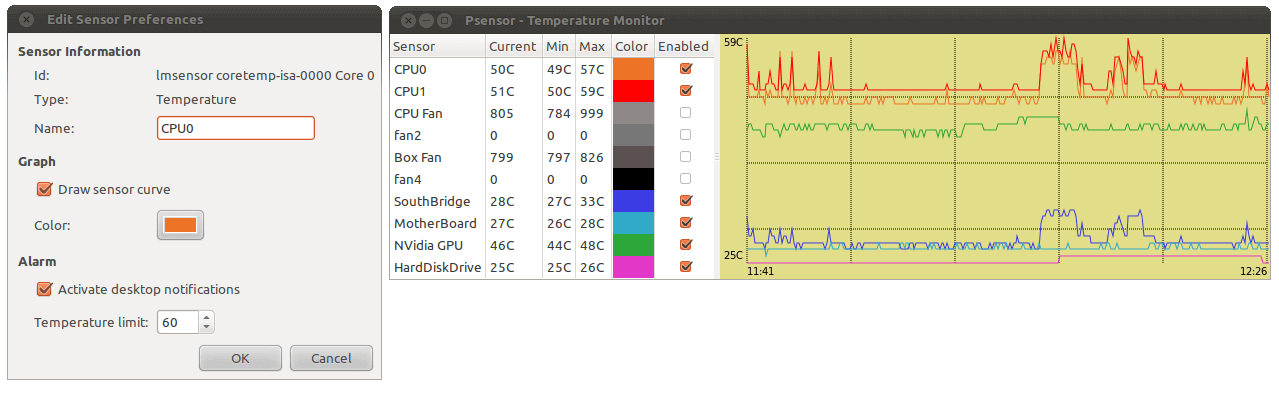Viewport: 1279px width, 400px height.
Task: Sort table by Max column header
Action: point(592,46)
